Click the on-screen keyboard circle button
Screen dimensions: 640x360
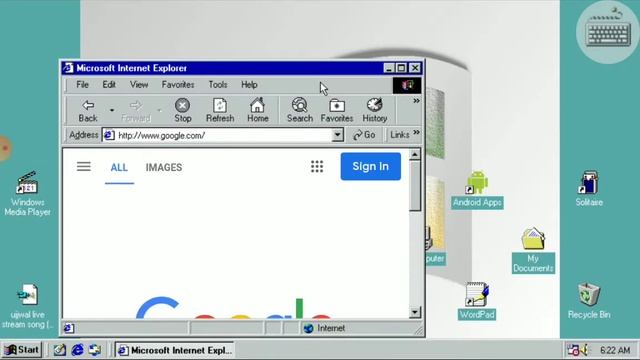pos(608,32)
